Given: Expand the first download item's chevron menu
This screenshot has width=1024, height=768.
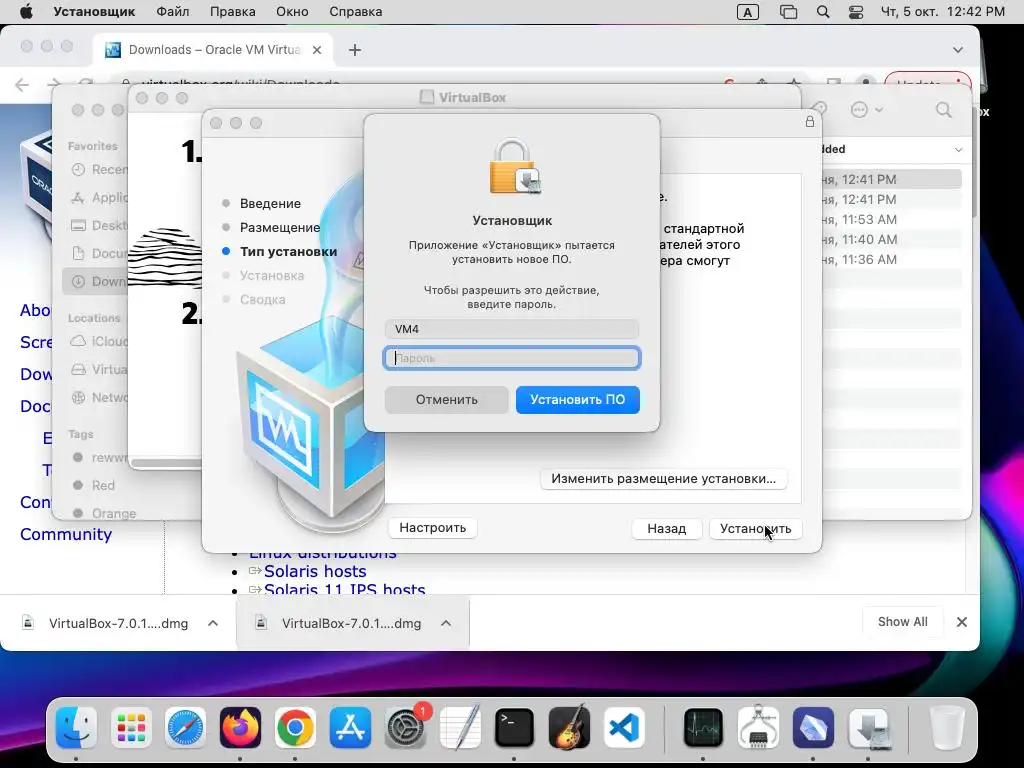Looking at the screenshot, I should click(x=213, y=623).
